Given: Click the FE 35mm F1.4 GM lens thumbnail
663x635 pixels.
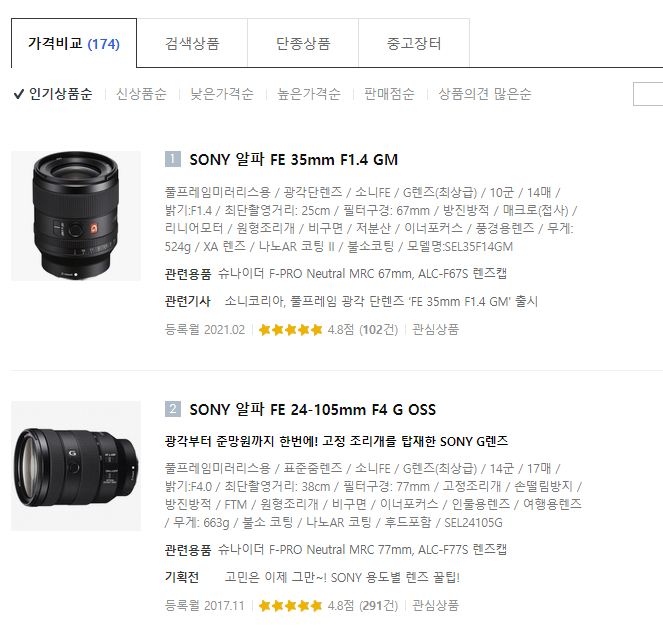Looking at the screenshot, I should pos(76,216).
